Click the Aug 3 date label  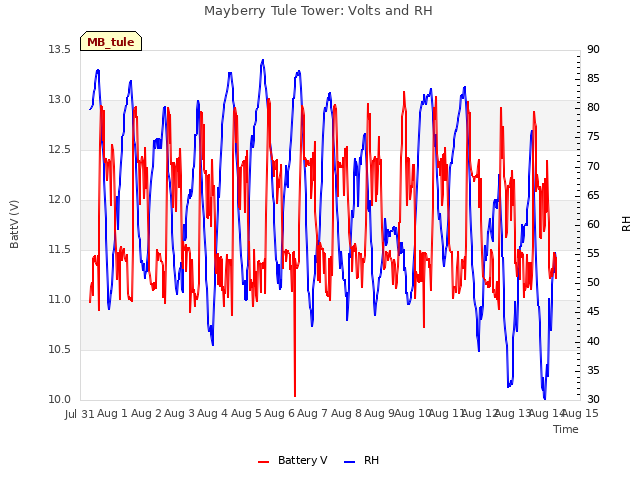click(179, 413)
